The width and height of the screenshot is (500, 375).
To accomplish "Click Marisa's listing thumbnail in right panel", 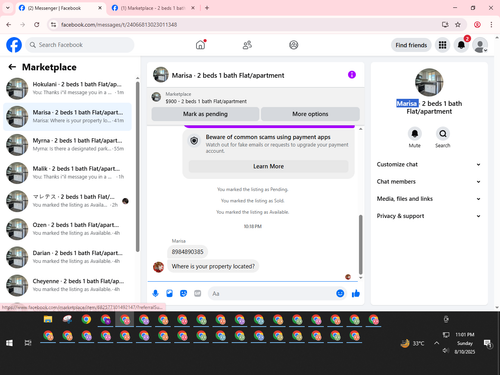I will 429,82.
